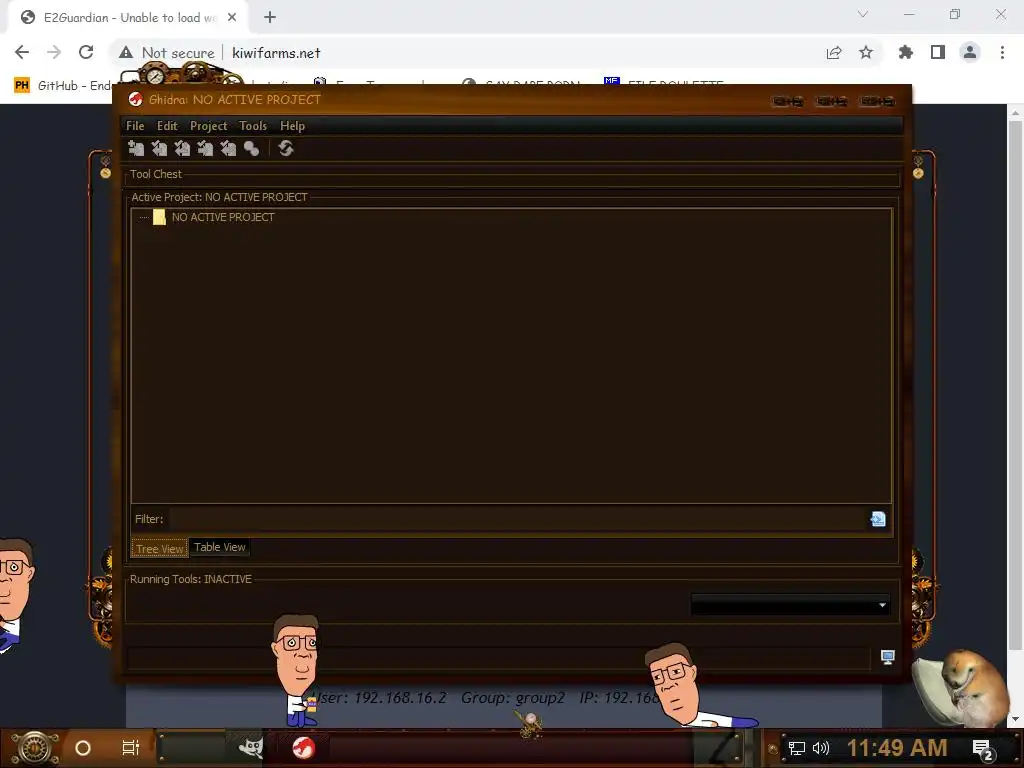Open a new Chrome tab
Screen dimensions: 1024x768
(x=270, y=18)
